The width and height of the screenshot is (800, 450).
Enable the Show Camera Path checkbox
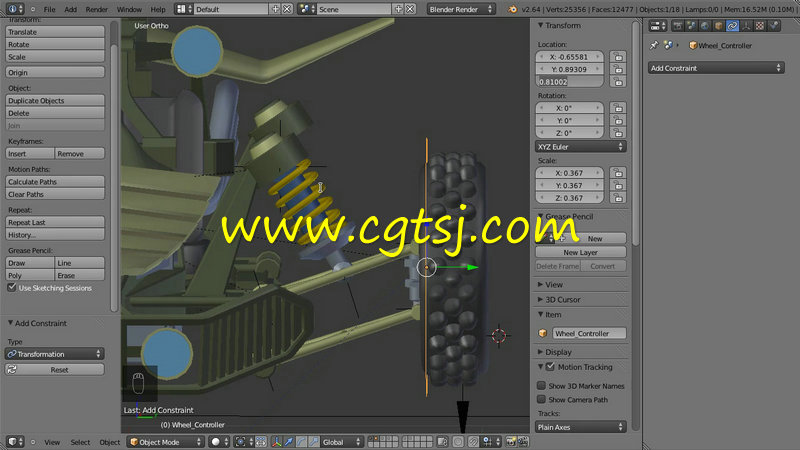click(x=542, y=399)
